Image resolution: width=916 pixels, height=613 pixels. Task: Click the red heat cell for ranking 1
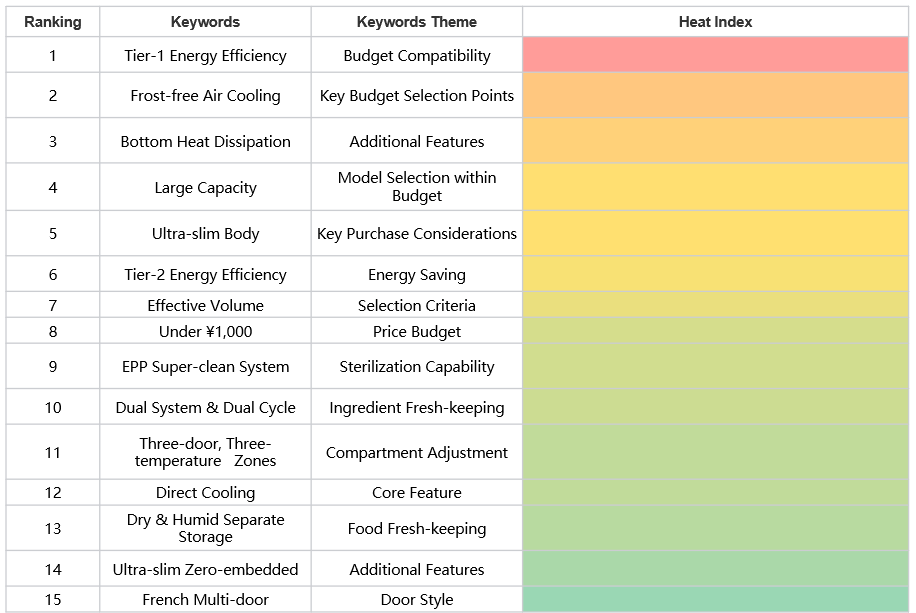(x=715, y=55)
